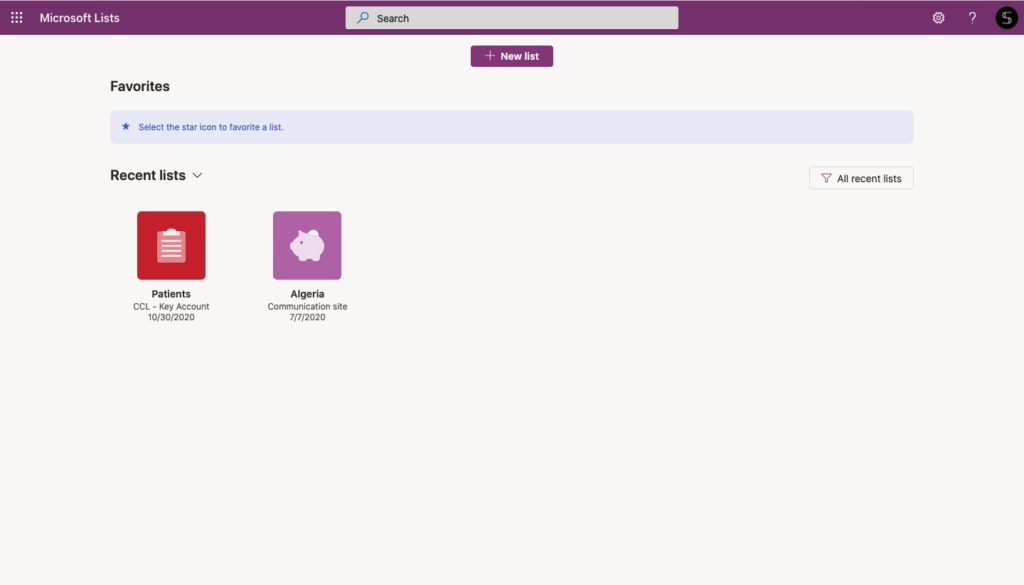The width and height of the screenshot is (1024, 585).
Task: Open the All recent lists filter
Action: coord(861,178)
